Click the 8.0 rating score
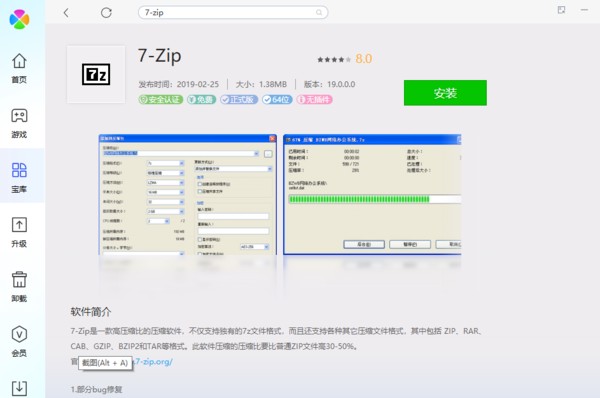This screenshot has width=600, height=398. [364, 59]
